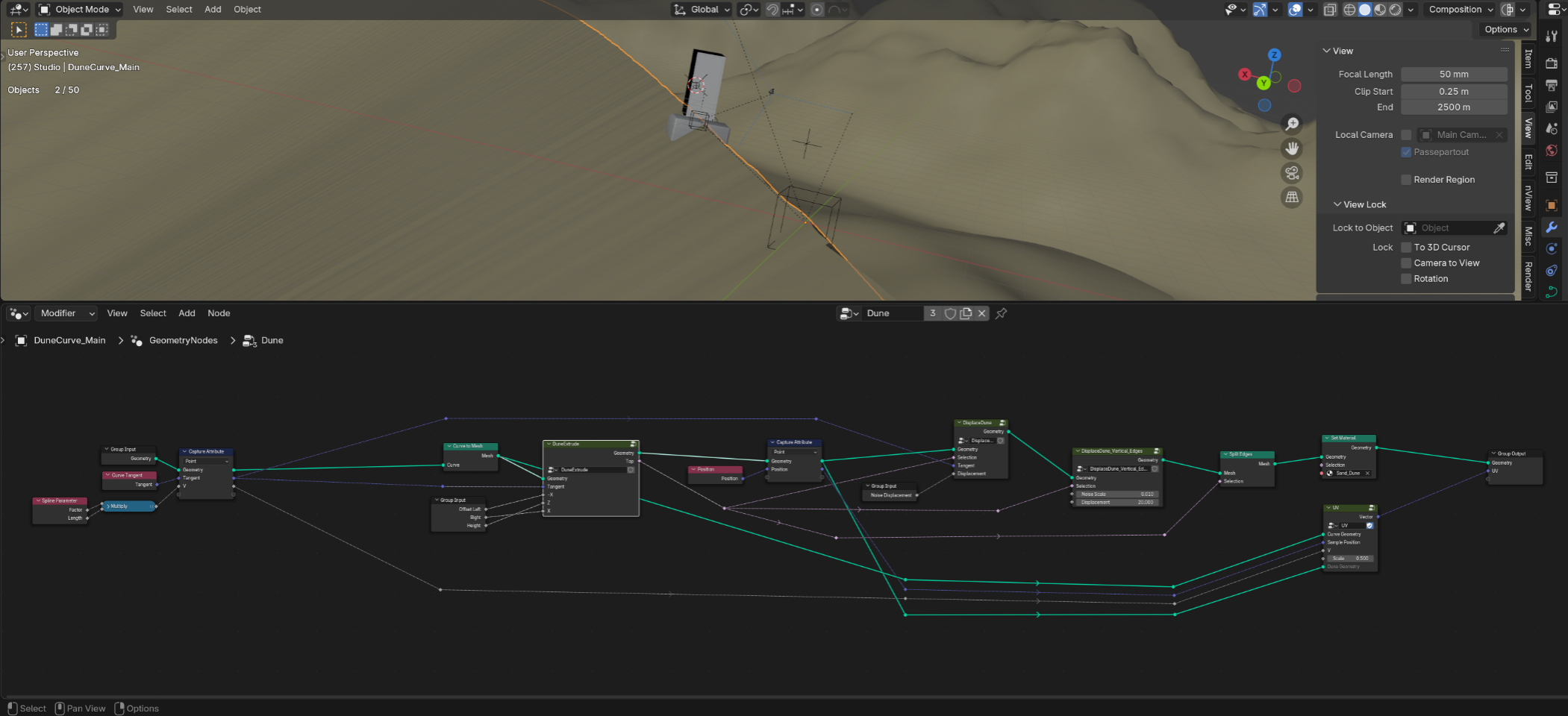The image size is (1568, 716).
Task: Open the Modifier properties wrench icon
Action: click(x=1553, y=227)
